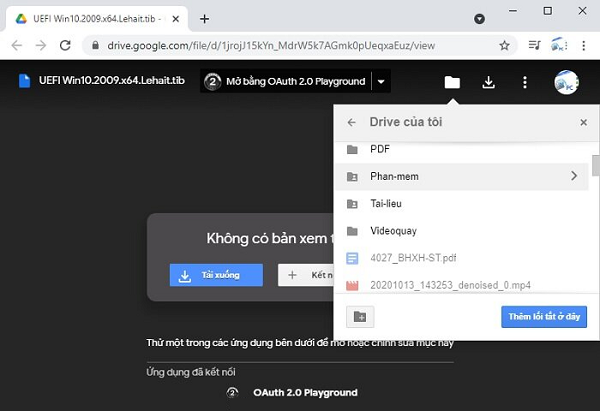Viewport: 600px width, 411px height.
Task: Click the Ứng dụng đã kết nối heading
Action: (191, 372)
